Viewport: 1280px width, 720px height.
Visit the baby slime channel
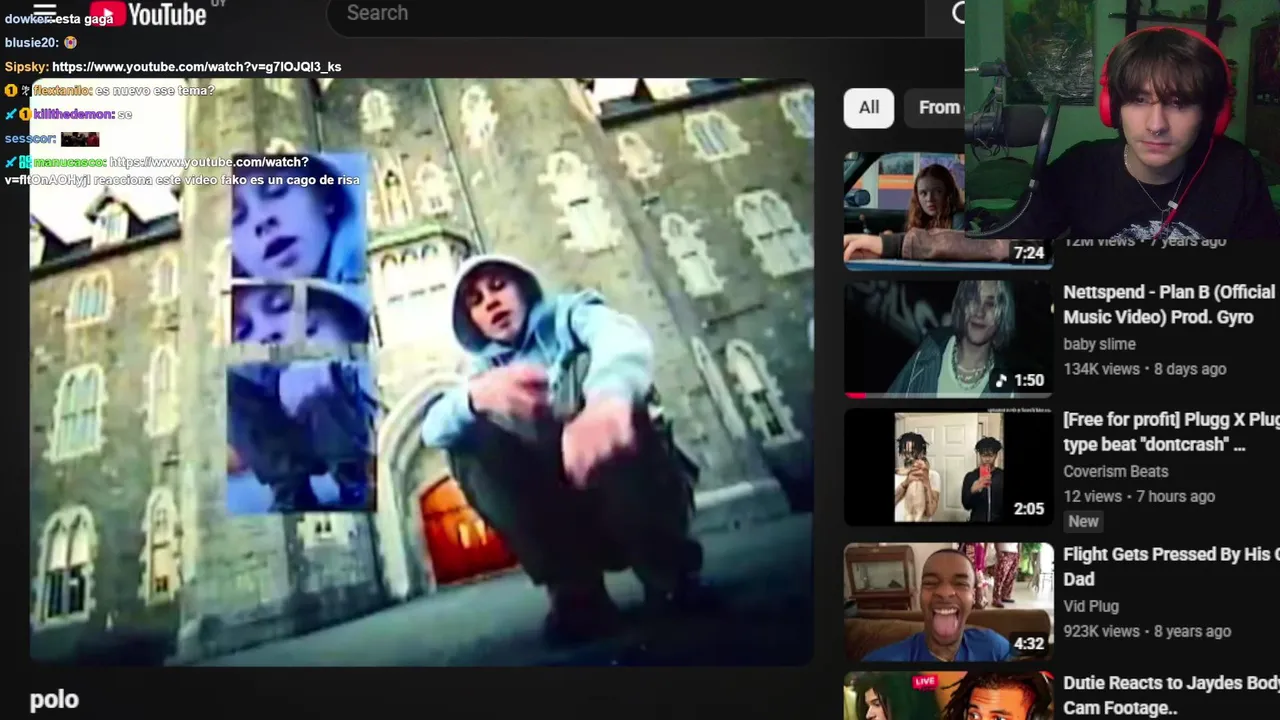pos(1099,344)
